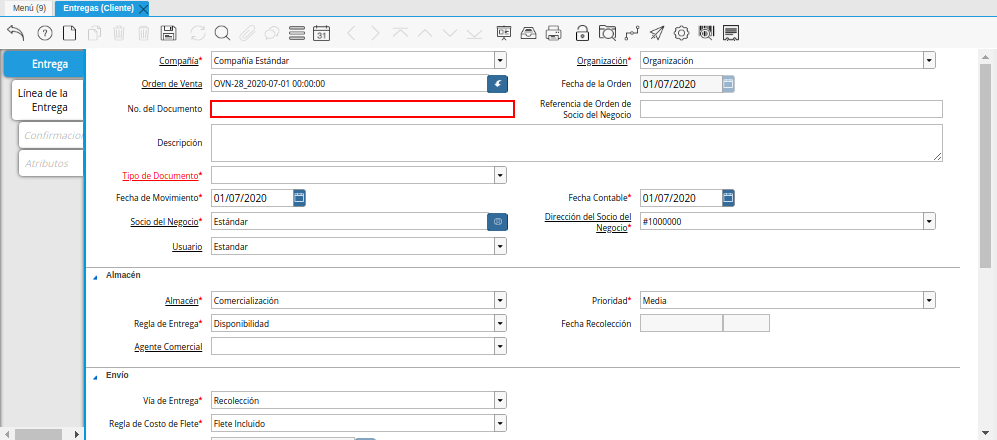Select the Entrega side tab
The height and width of the screenshot is (440, 997).
(45, 64)
